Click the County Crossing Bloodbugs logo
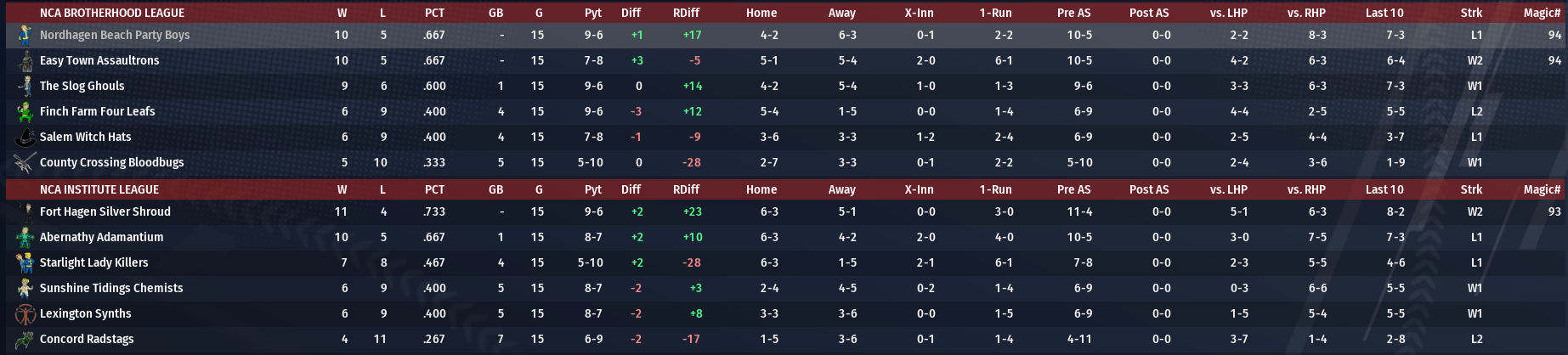 [25, 163]
